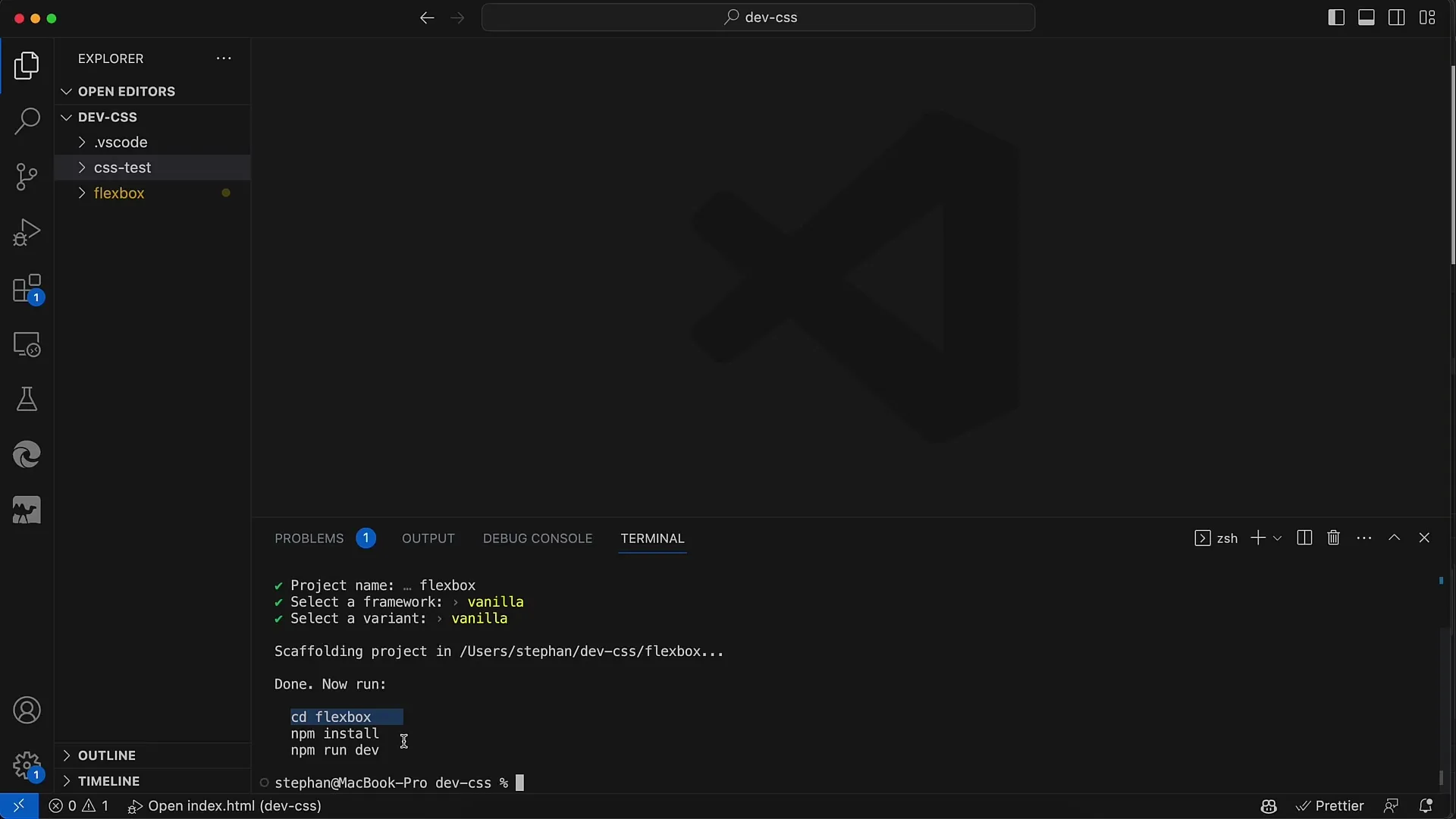The image size is (1456, 819).
Task: Split the terminal
Action: click(x=1304, y=538)
